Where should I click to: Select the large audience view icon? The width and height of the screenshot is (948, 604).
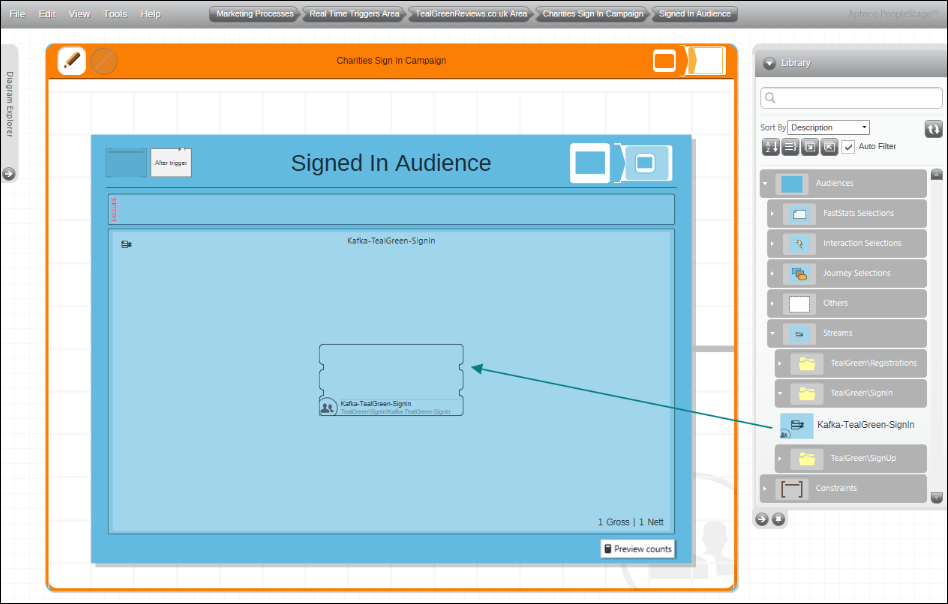tap(590, 163)
